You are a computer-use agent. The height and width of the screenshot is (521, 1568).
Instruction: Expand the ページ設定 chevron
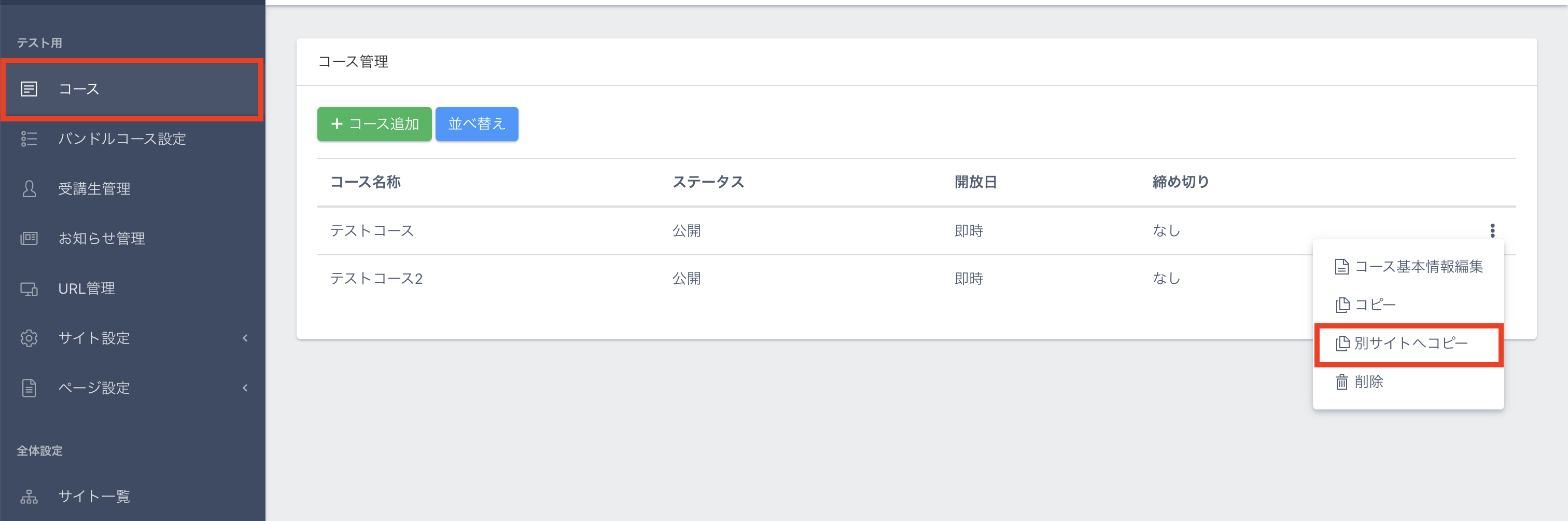(x=245, y=388)
